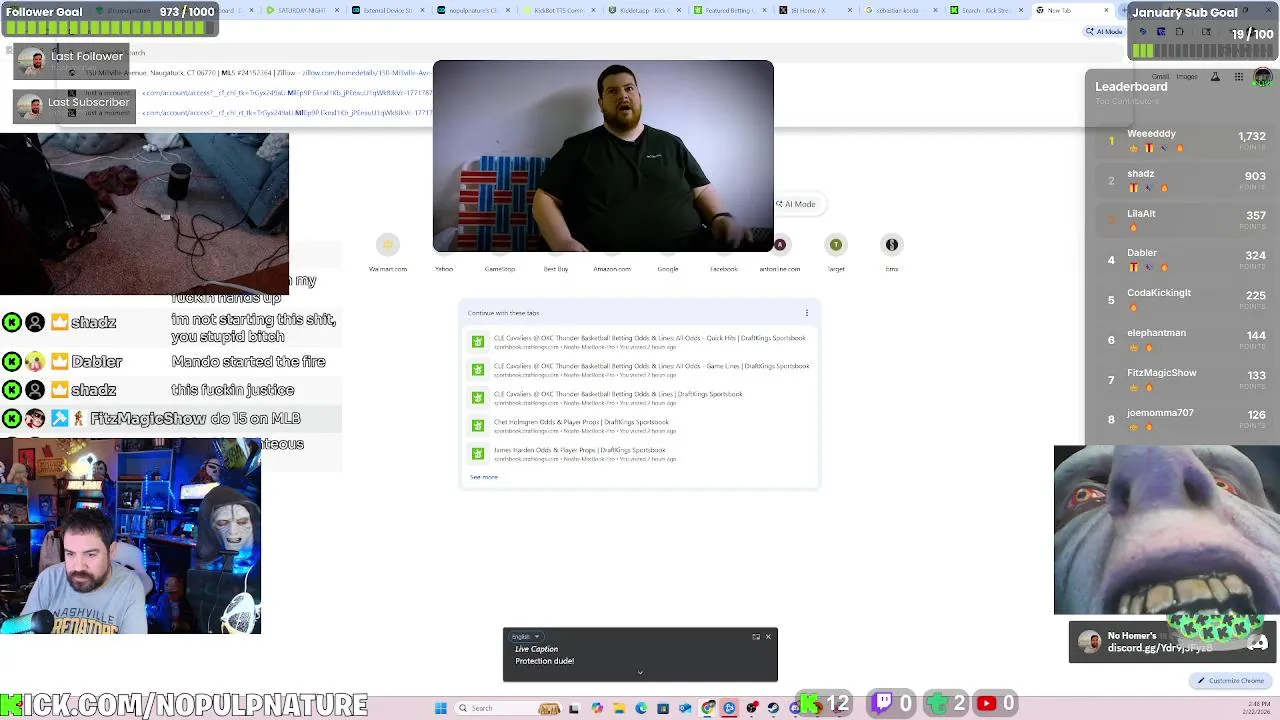Open the Windows Start menu

click(440, 708)
